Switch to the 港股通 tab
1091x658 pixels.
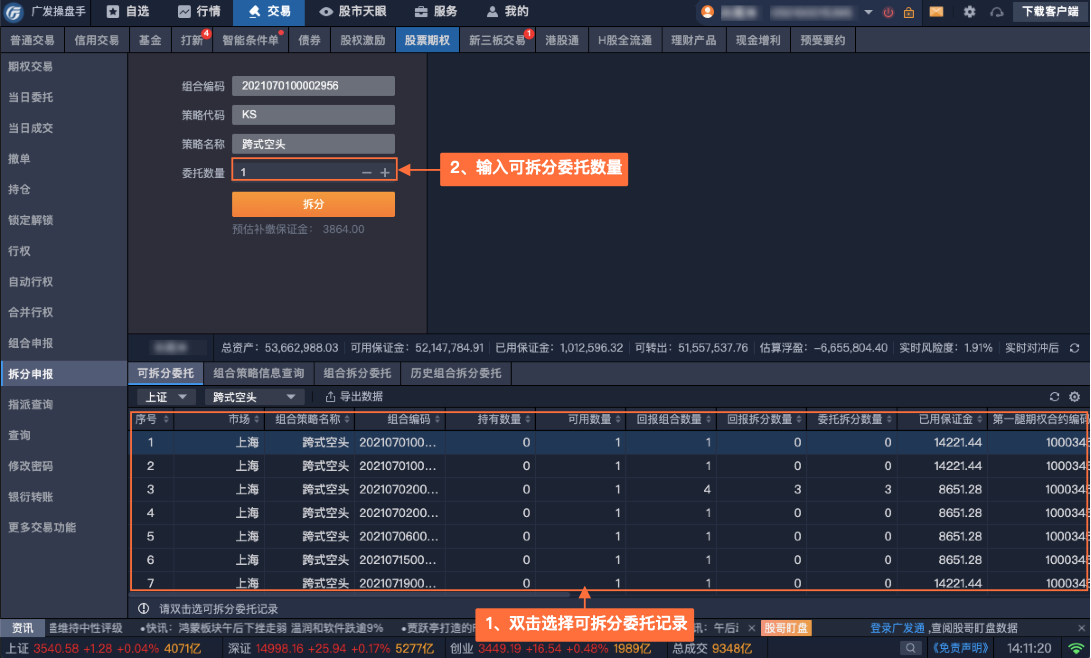(562, 40)
